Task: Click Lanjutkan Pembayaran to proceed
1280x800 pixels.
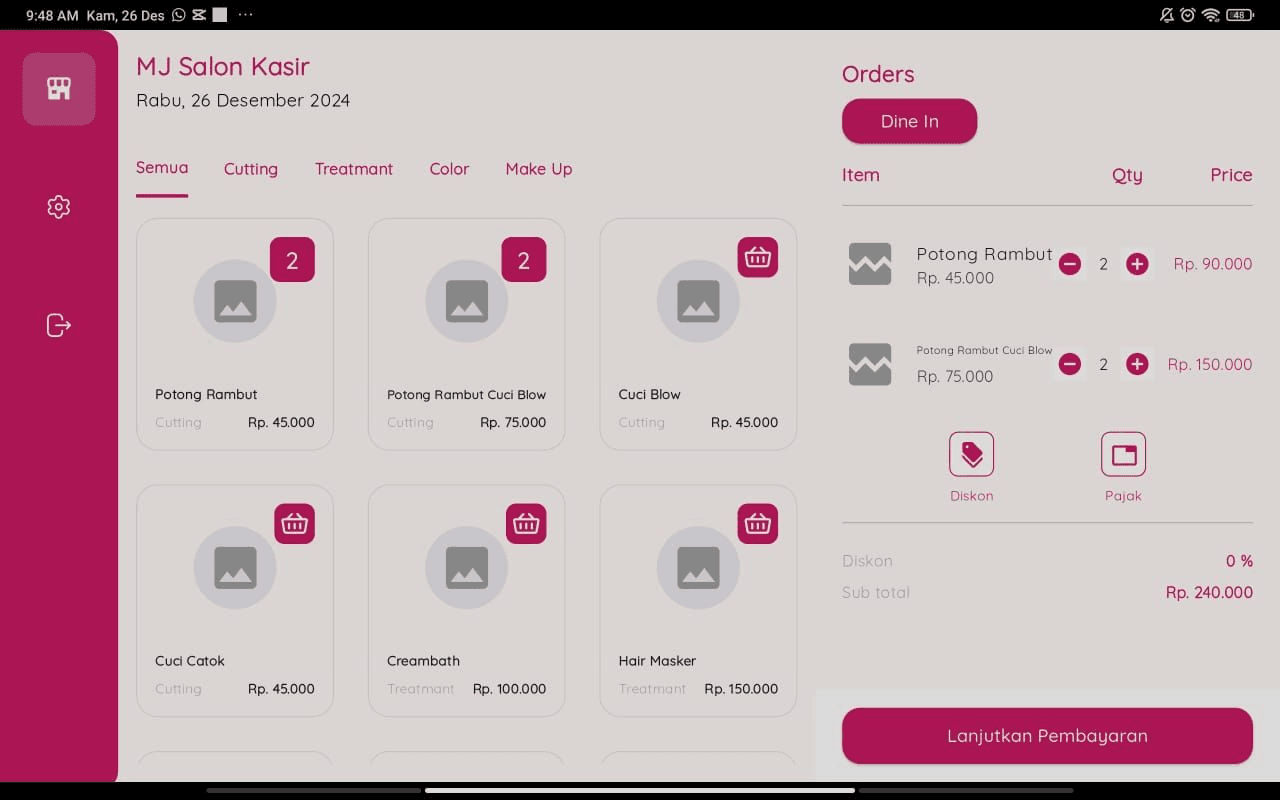Action: 1047,736
